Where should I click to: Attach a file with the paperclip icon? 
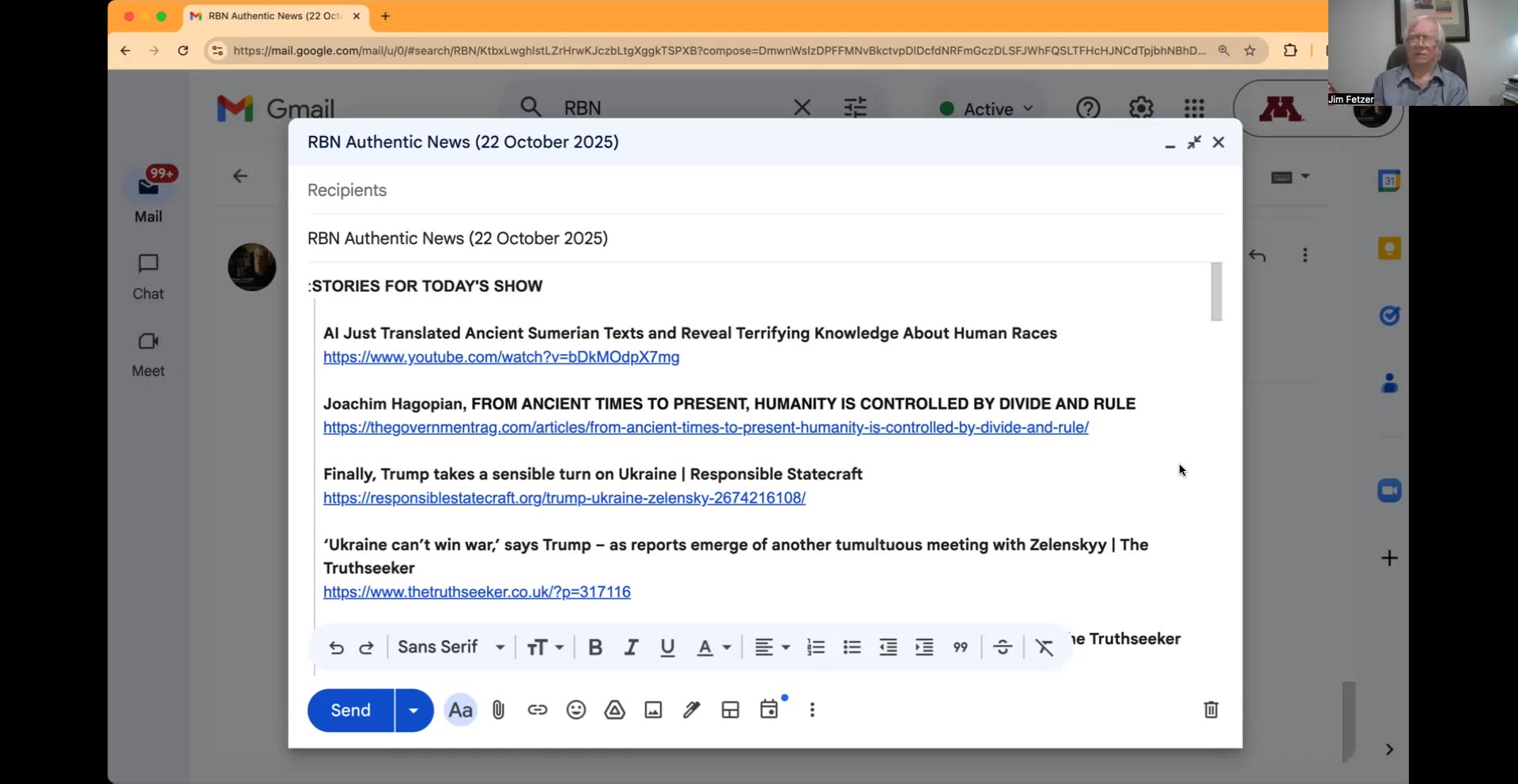click(498, 710)
